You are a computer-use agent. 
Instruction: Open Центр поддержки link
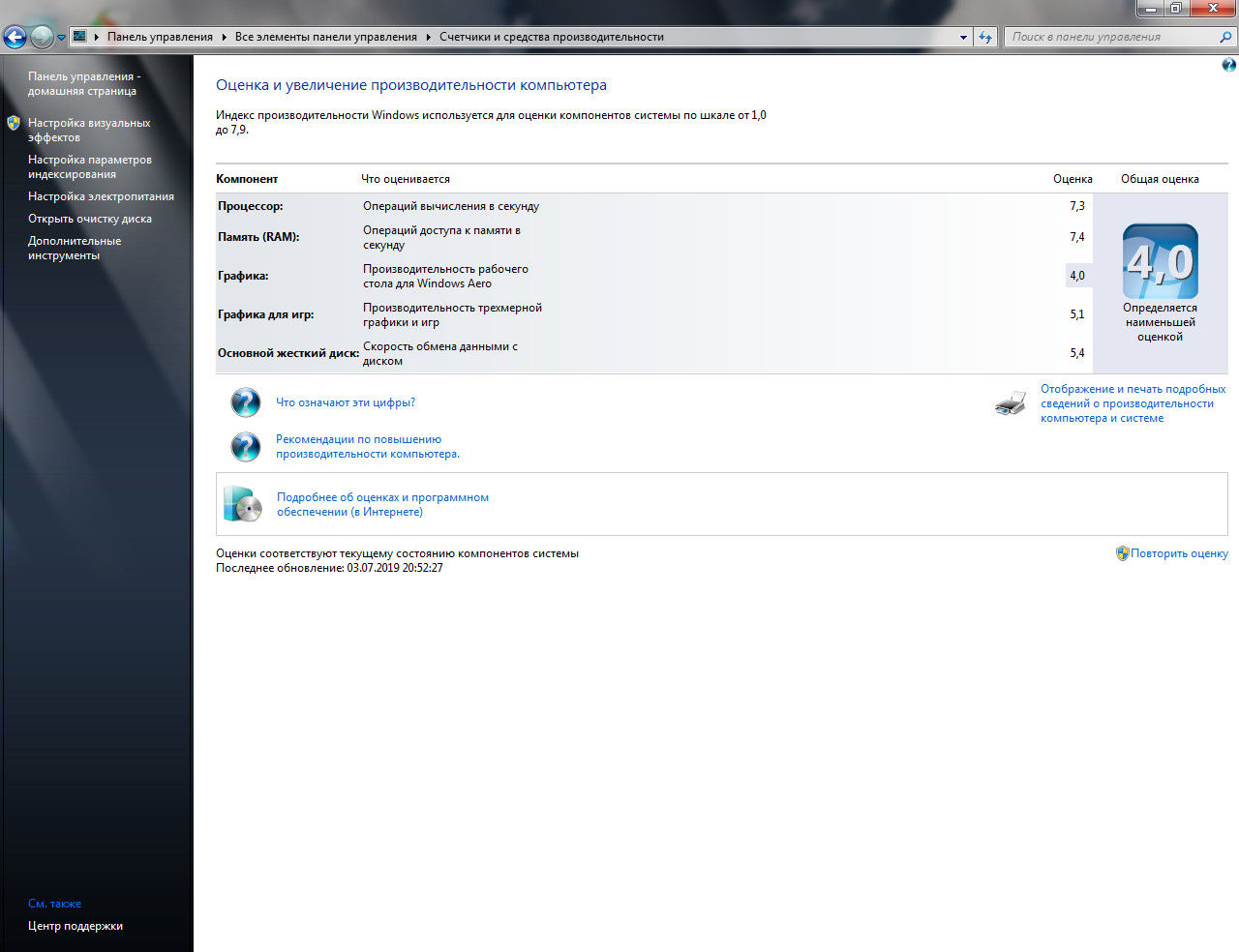pos(76,926)
